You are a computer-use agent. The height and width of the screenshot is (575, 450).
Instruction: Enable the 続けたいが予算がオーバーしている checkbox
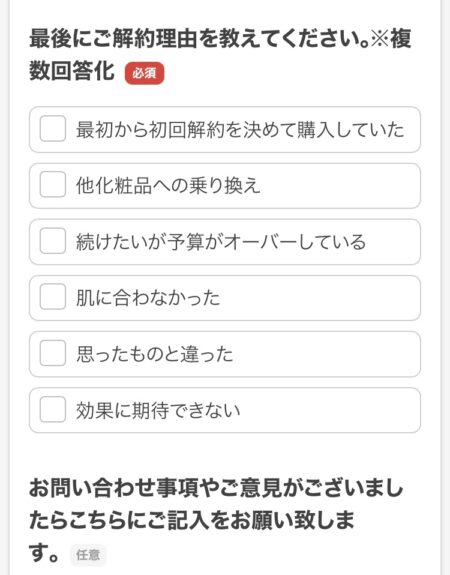(53, 241)
